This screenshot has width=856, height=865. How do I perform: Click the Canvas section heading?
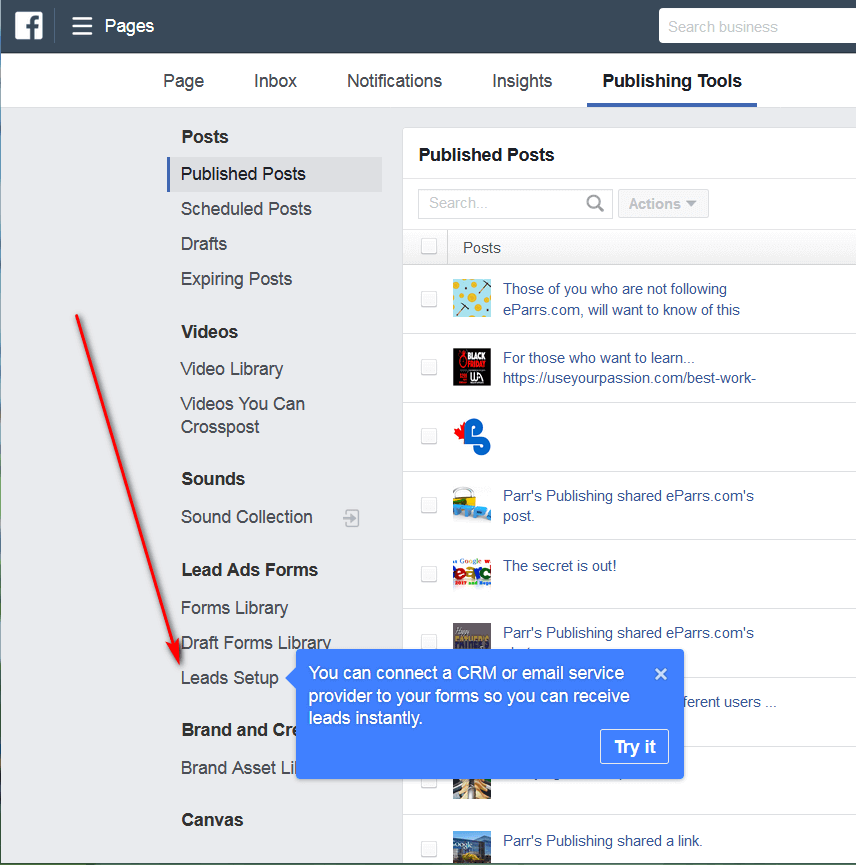212,820
